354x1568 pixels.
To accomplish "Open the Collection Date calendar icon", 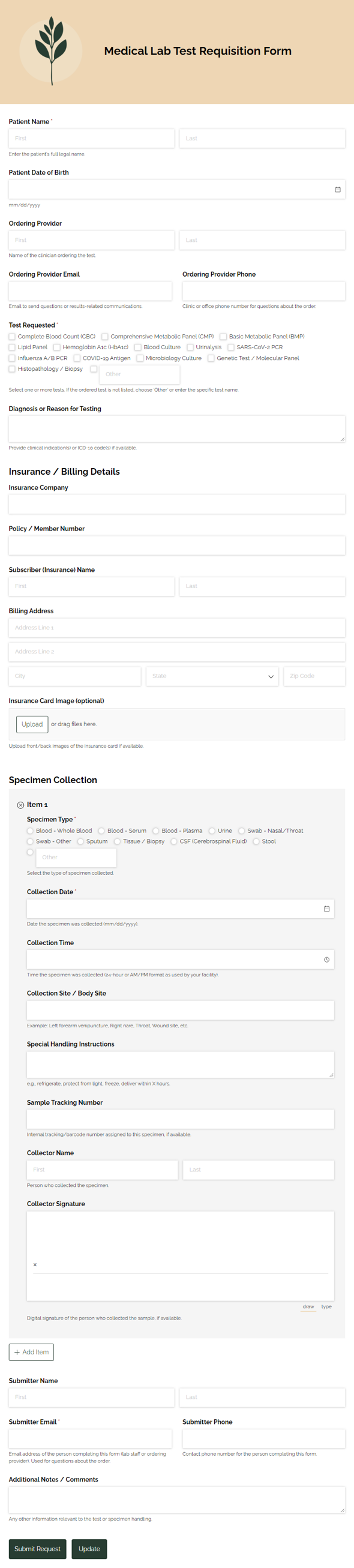I will click(x=326, y=909).
